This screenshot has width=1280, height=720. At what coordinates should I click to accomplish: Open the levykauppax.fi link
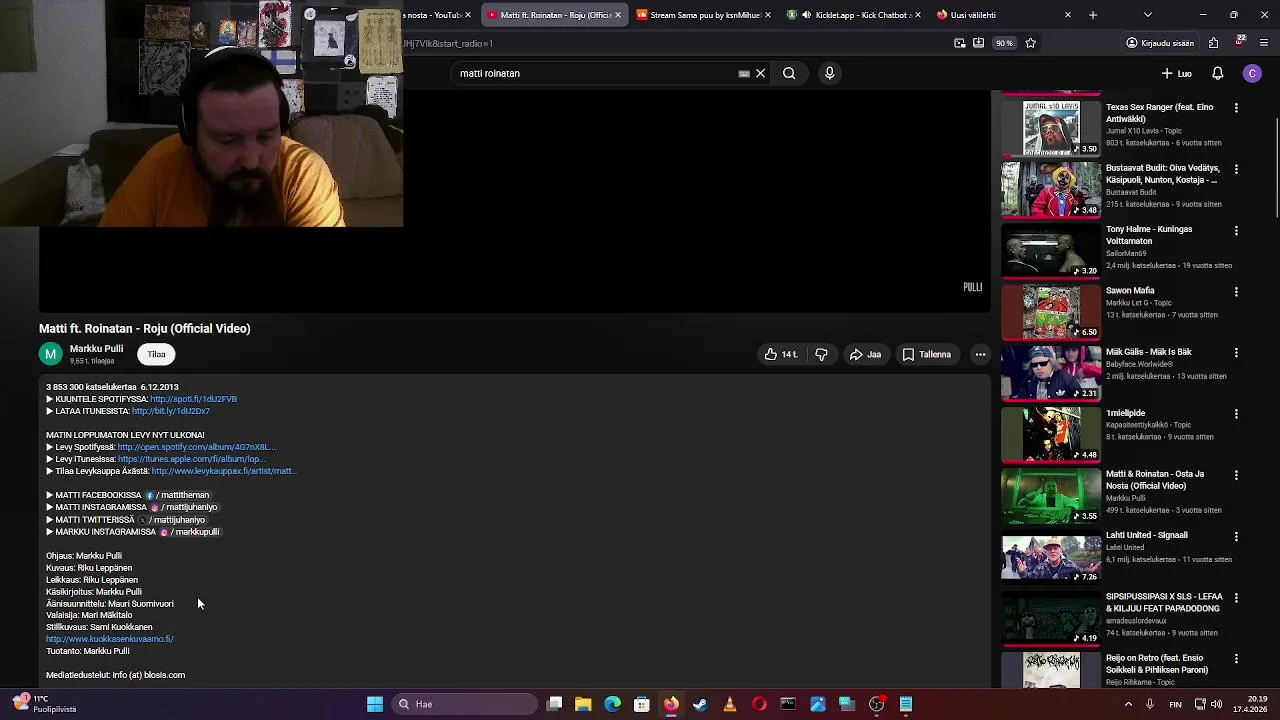(224, 471)
